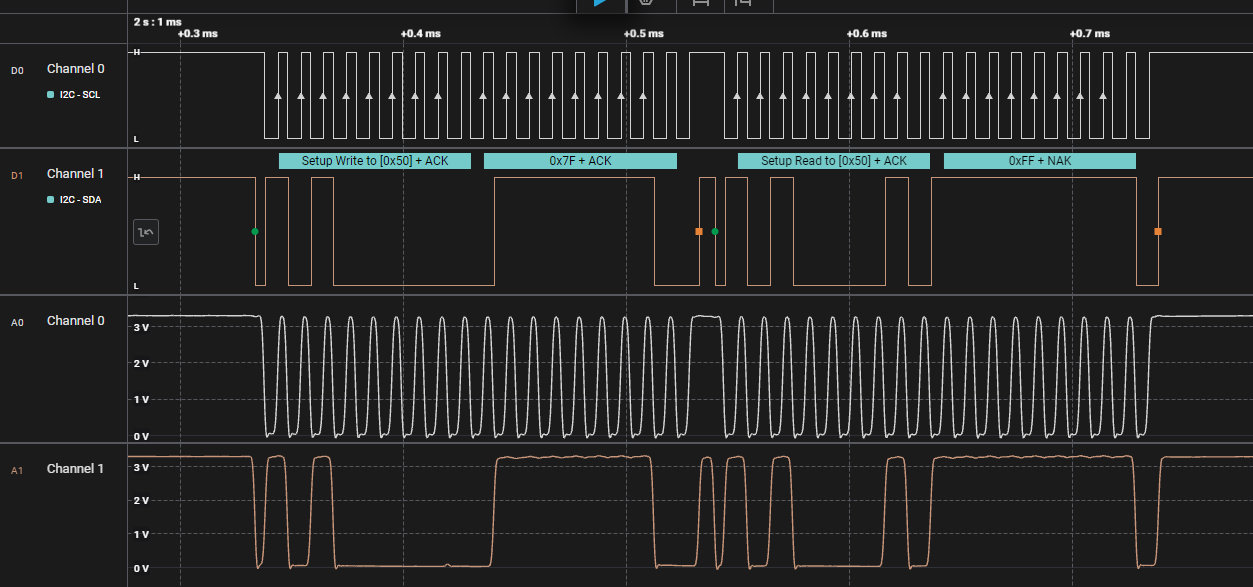1253x587 pixels.
Task: Toggle the orange marker at the far right waveform
Action: pyautogui.click(x=1157, y=230)
